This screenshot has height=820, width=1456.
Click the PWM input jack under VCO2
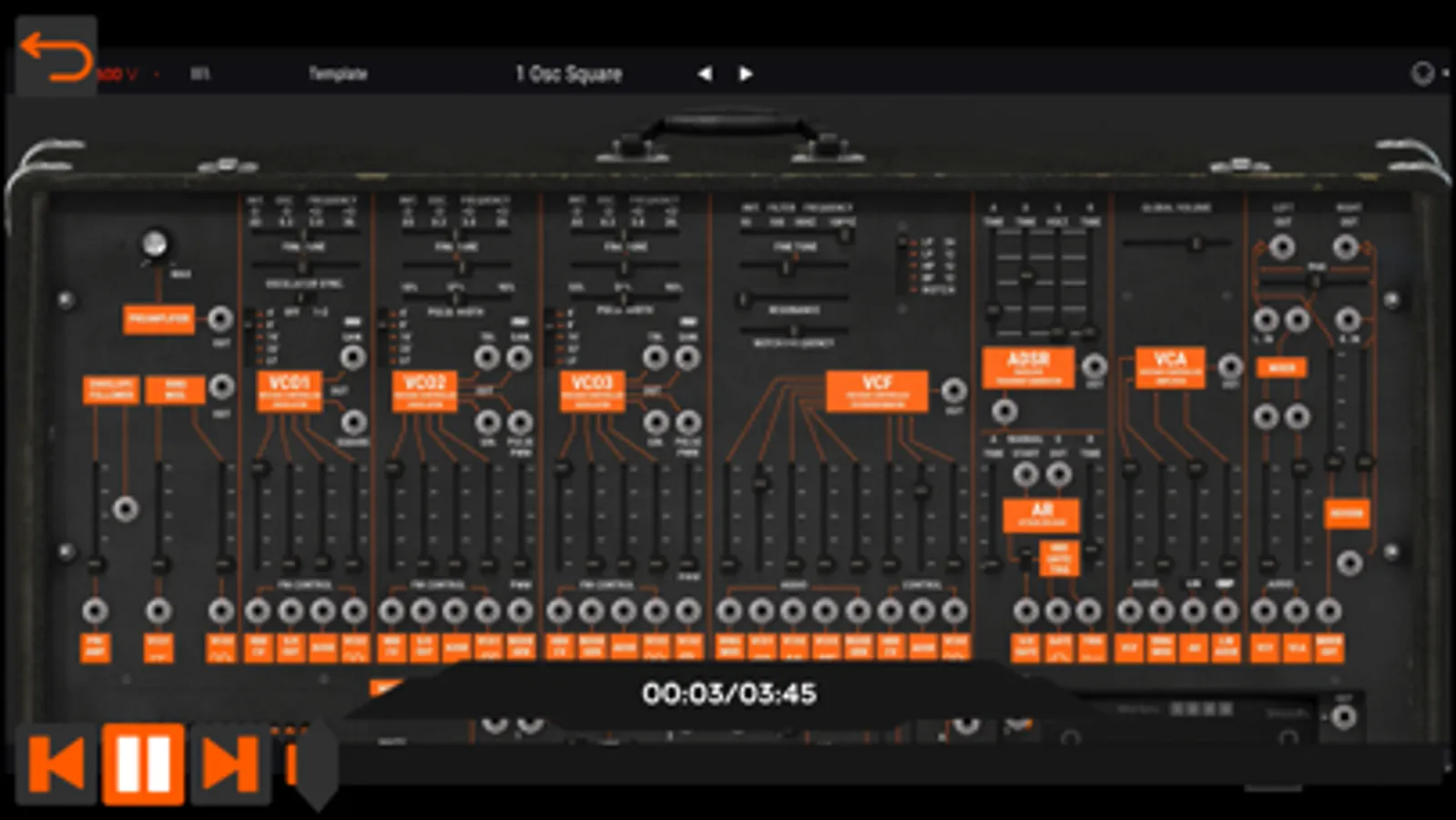[x=520, y=611]
